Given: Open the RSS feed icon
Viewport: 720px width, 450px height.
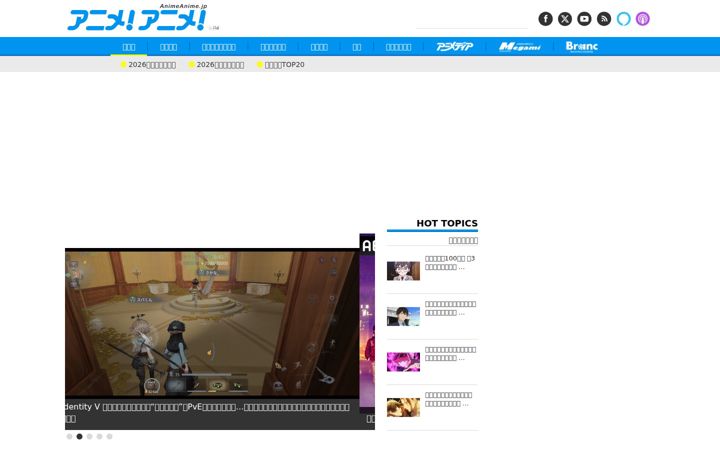Looking at the screenshot, I should click(604, 19).
